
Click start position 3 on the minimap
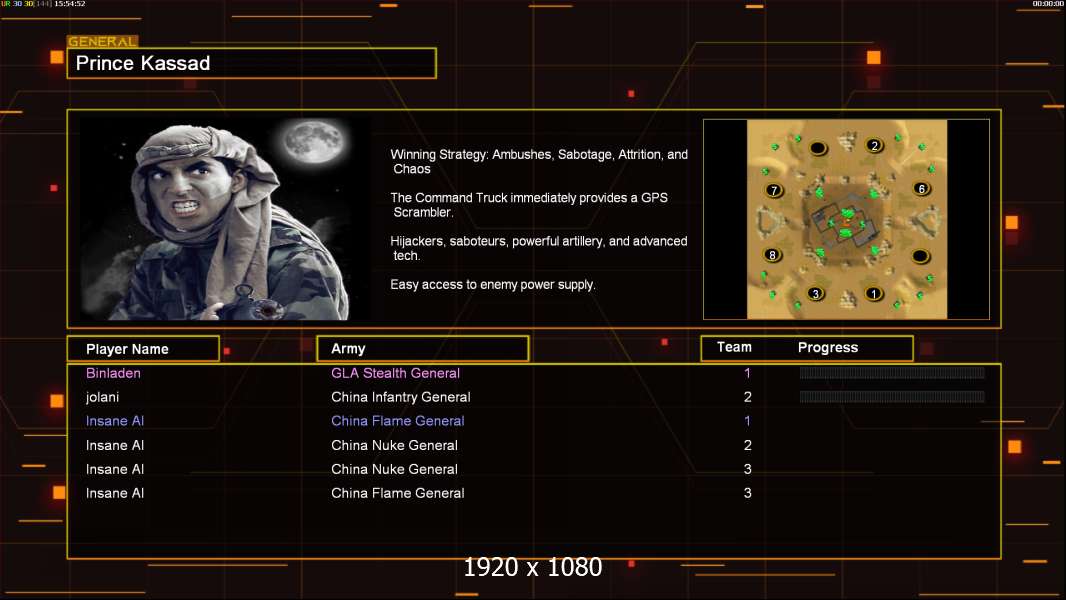click(x=815, y=294)
